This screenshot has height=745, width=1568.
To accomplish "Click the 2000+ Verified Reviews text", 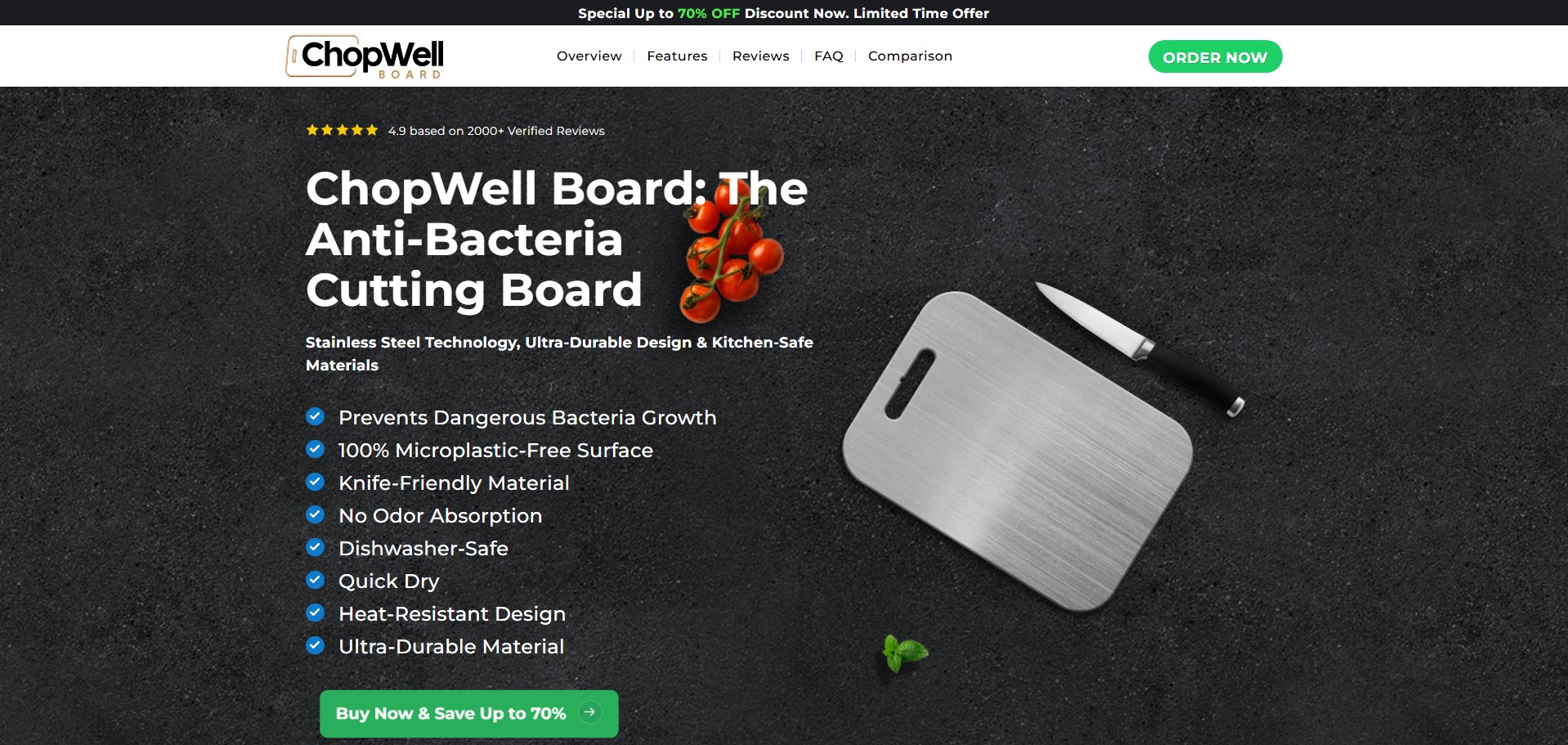I will 535,131.
